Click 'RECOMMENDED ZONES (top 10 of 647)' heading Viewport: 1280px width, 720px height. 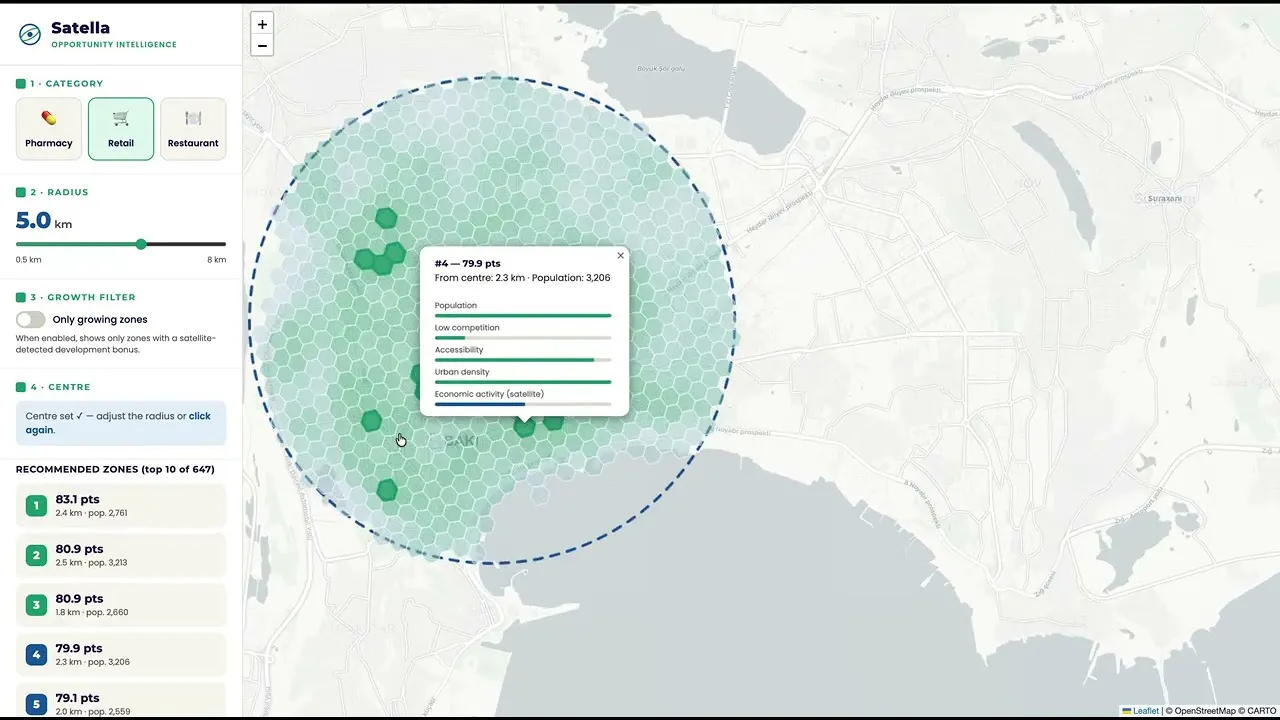pos(115,469)
